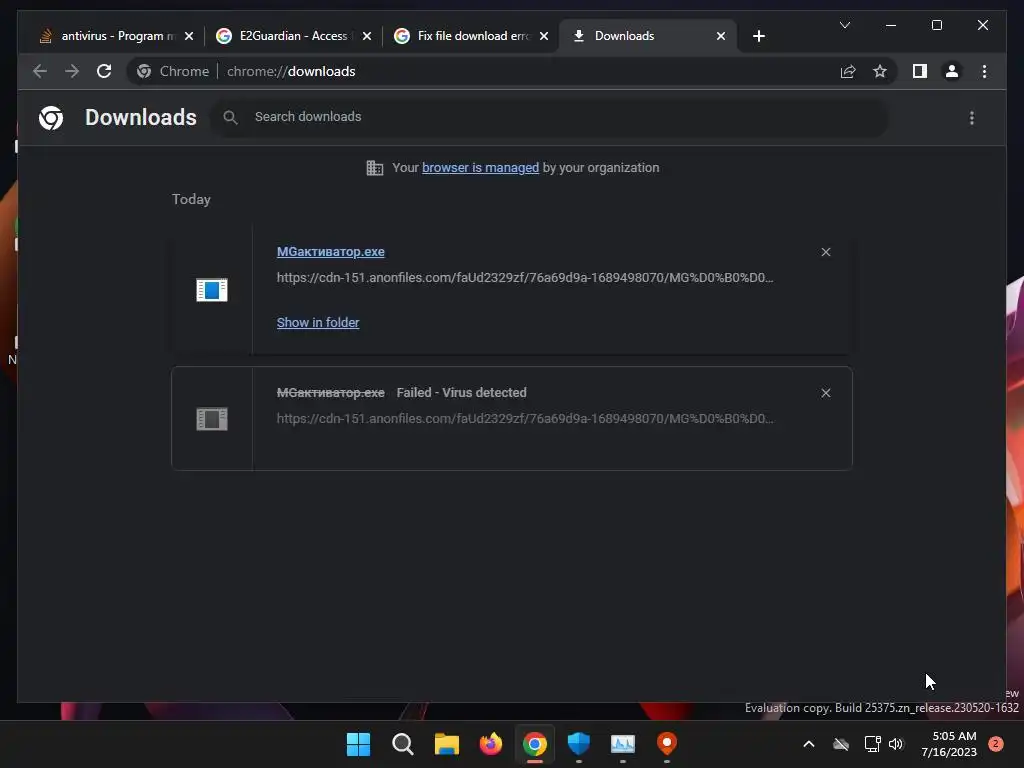Image resolution: width=1024 pixels, height=768 pixels.
Task: Click the Today date heading
Action: 191,199
